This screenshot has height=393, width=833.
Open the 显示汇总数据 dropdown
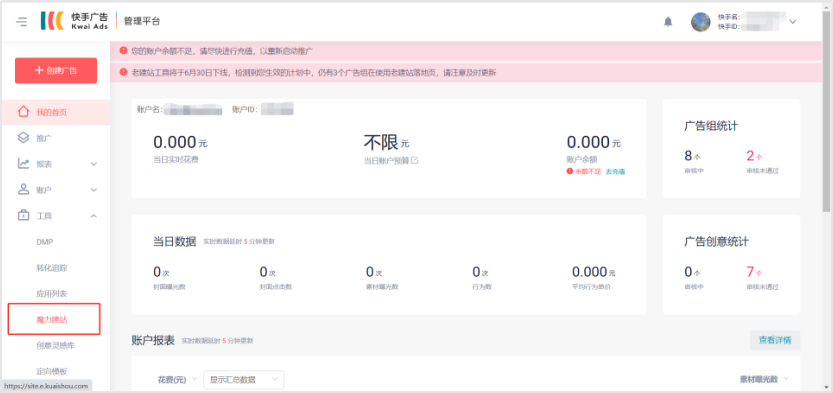coord(244,379)
